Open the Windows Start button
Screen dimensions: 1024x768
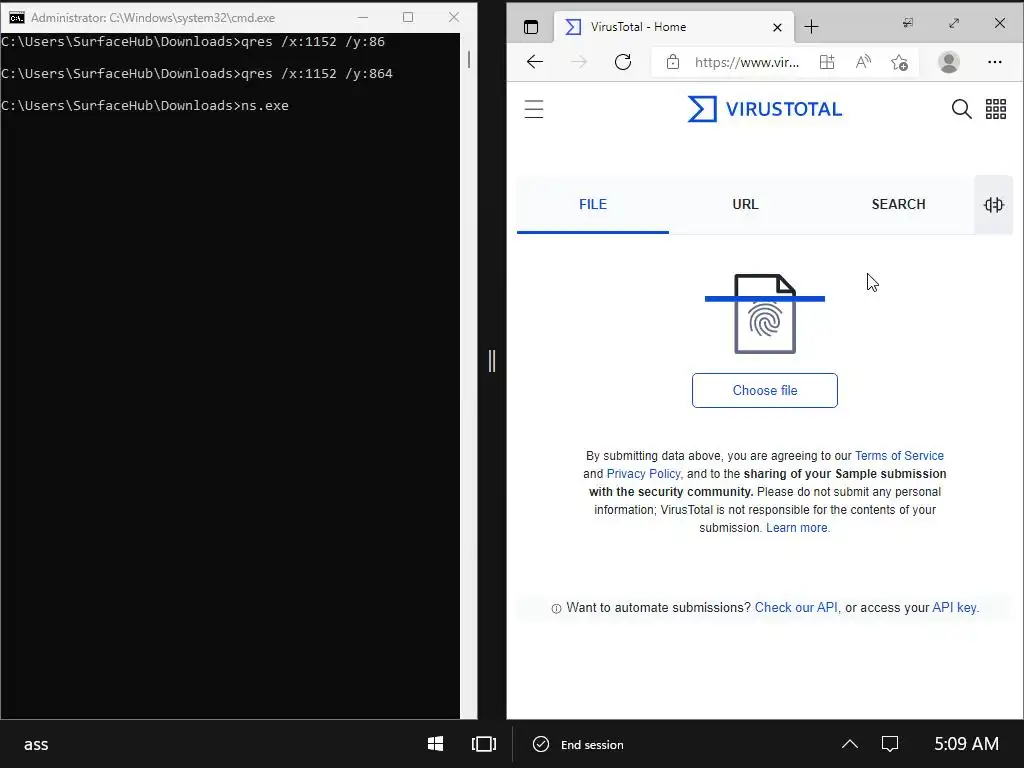436,744
